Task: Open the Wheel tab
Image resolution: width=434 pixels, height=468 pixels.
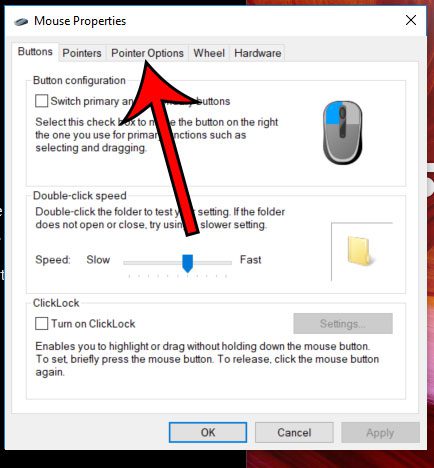Action: (209, 53)
